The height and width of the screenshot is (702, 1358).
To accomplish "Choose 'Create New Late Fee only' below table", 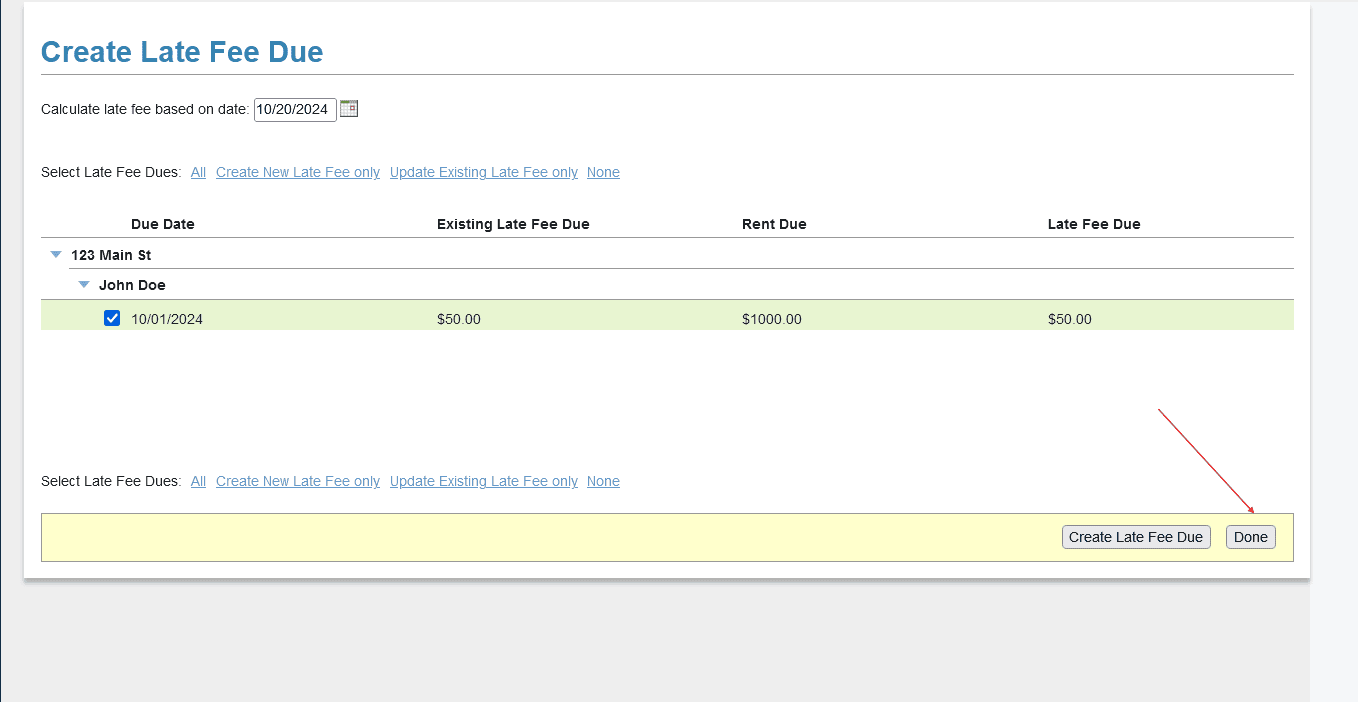I will click(x=298, y=481).
